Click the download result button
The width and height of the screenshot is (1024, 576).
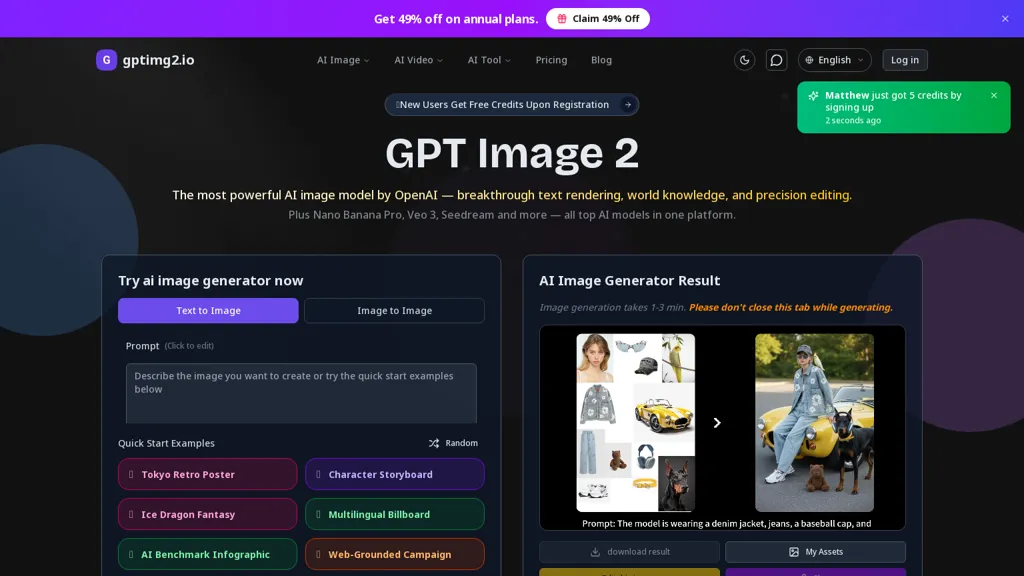point(630,552)
